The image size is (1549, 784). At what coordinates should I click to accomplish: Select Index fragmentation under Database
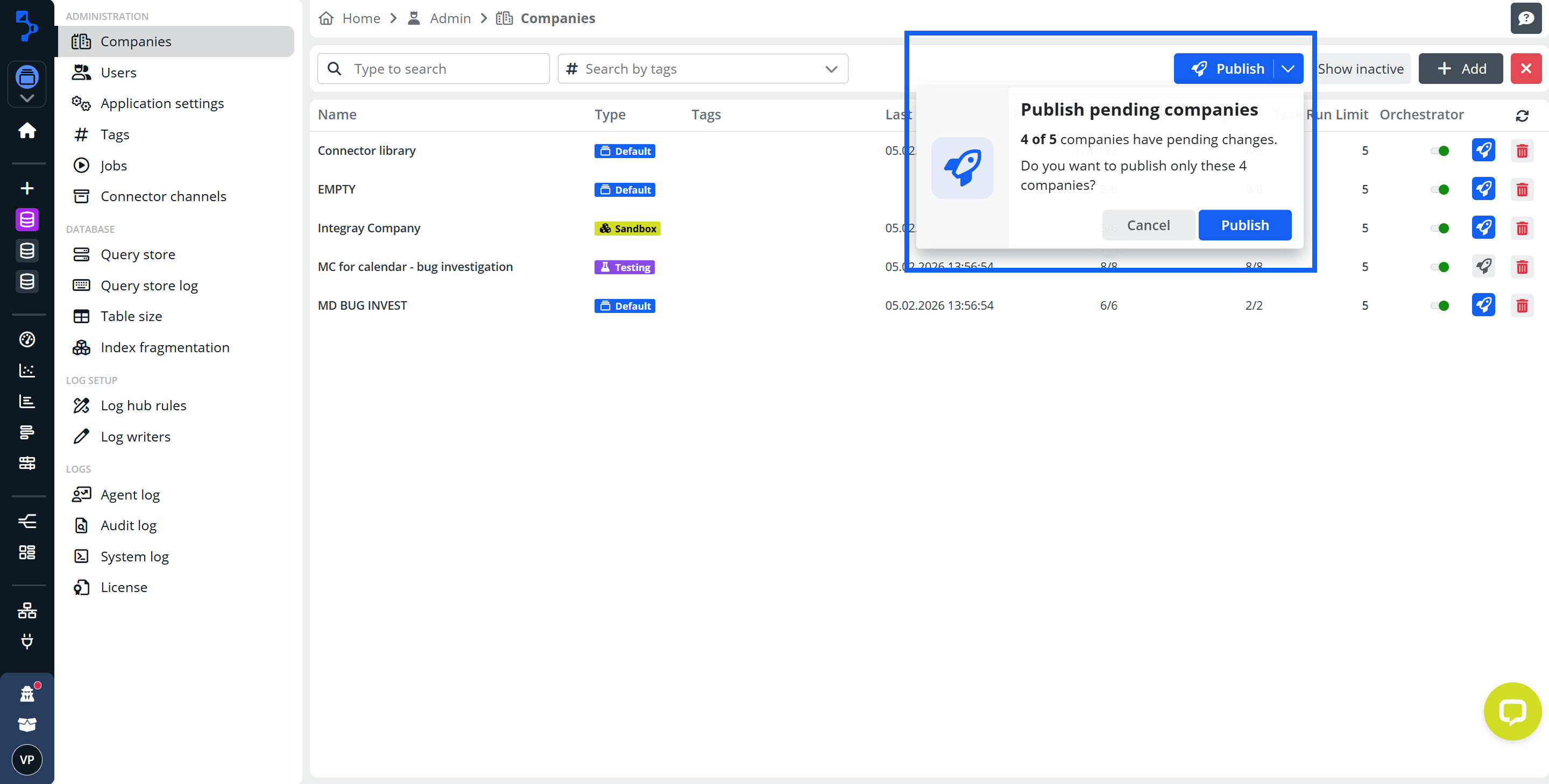point(164,347)
